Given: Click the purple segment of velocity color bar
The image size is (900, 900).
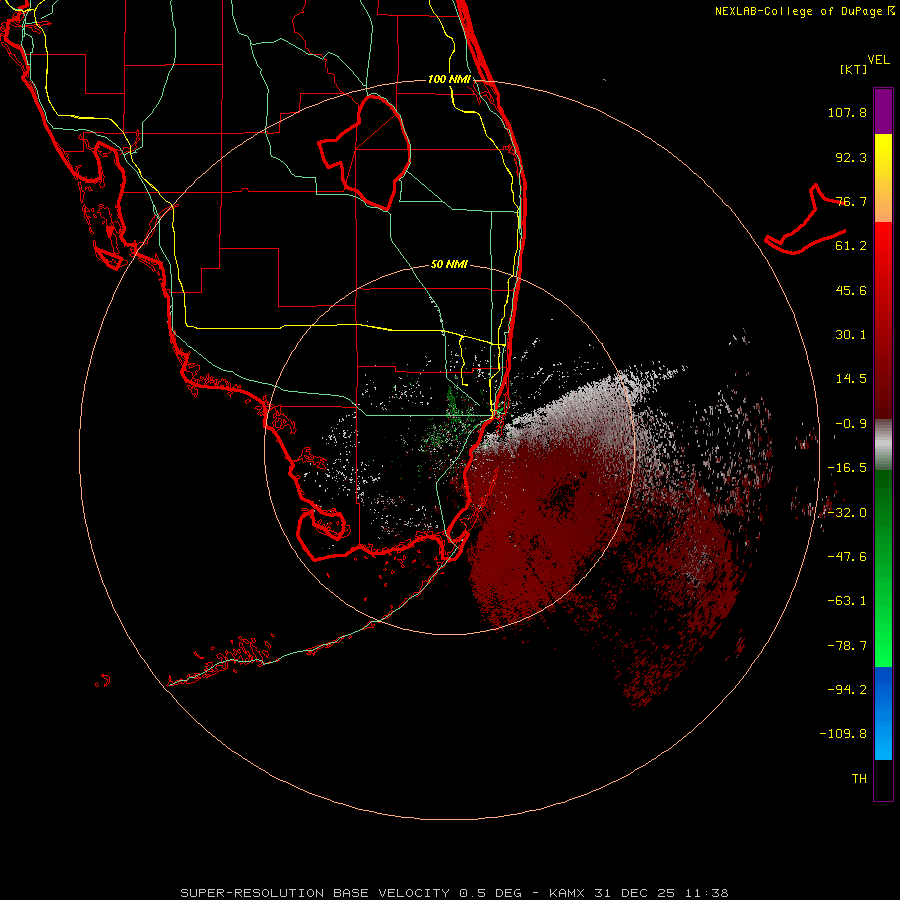Looking at the screenshot, I should [883, 111].
